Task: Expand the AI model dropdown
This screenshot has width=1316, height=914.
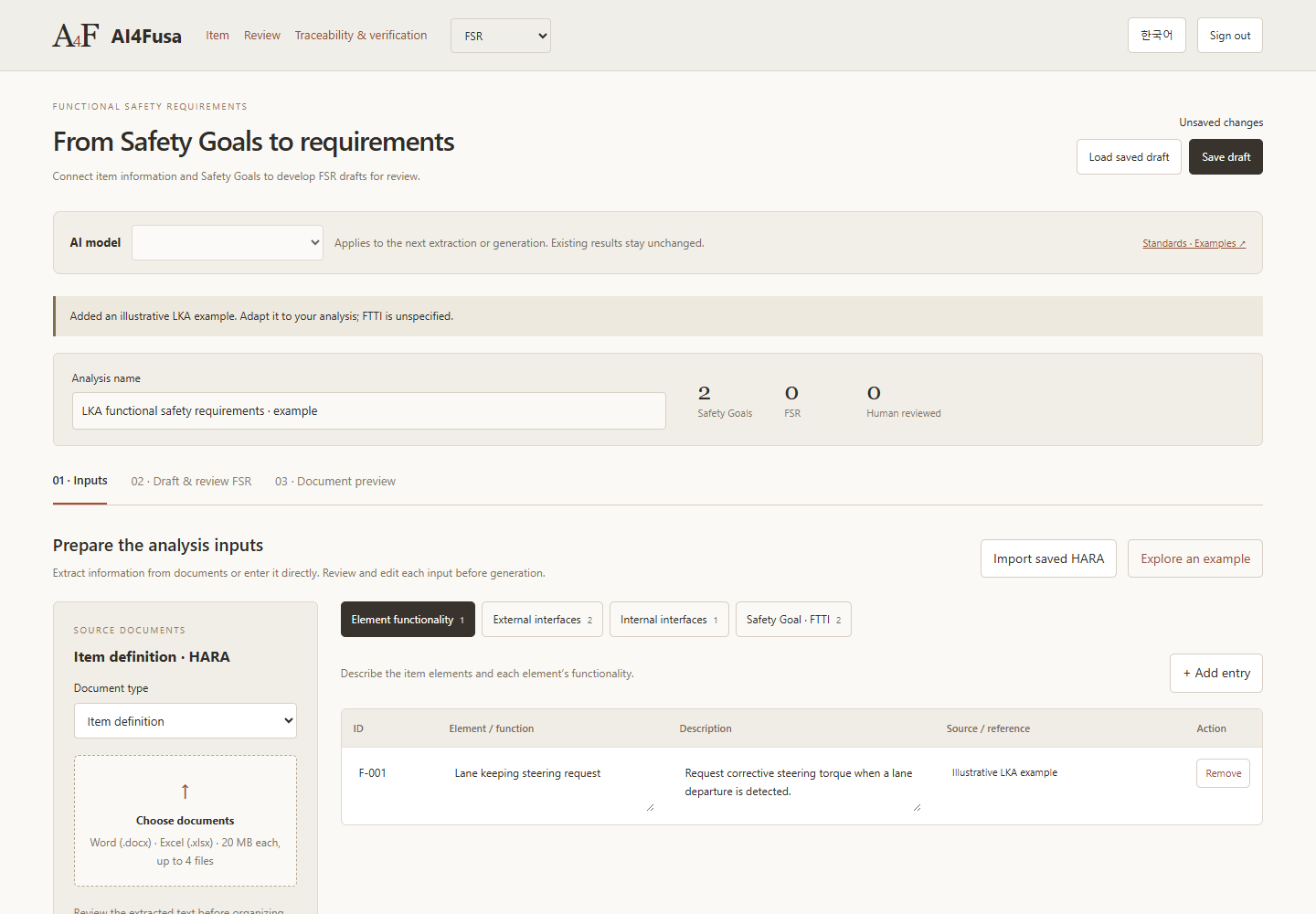Action: click(228, 243)
